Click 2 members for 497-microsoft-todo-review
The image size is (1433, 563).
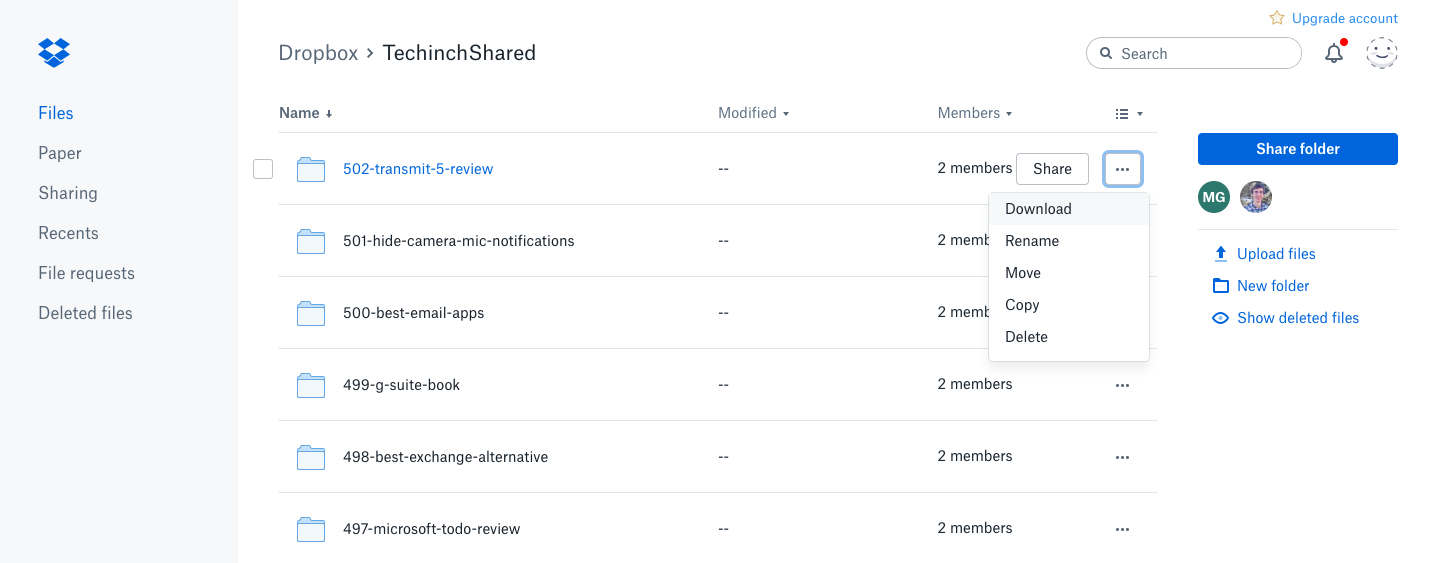(975, 528)
